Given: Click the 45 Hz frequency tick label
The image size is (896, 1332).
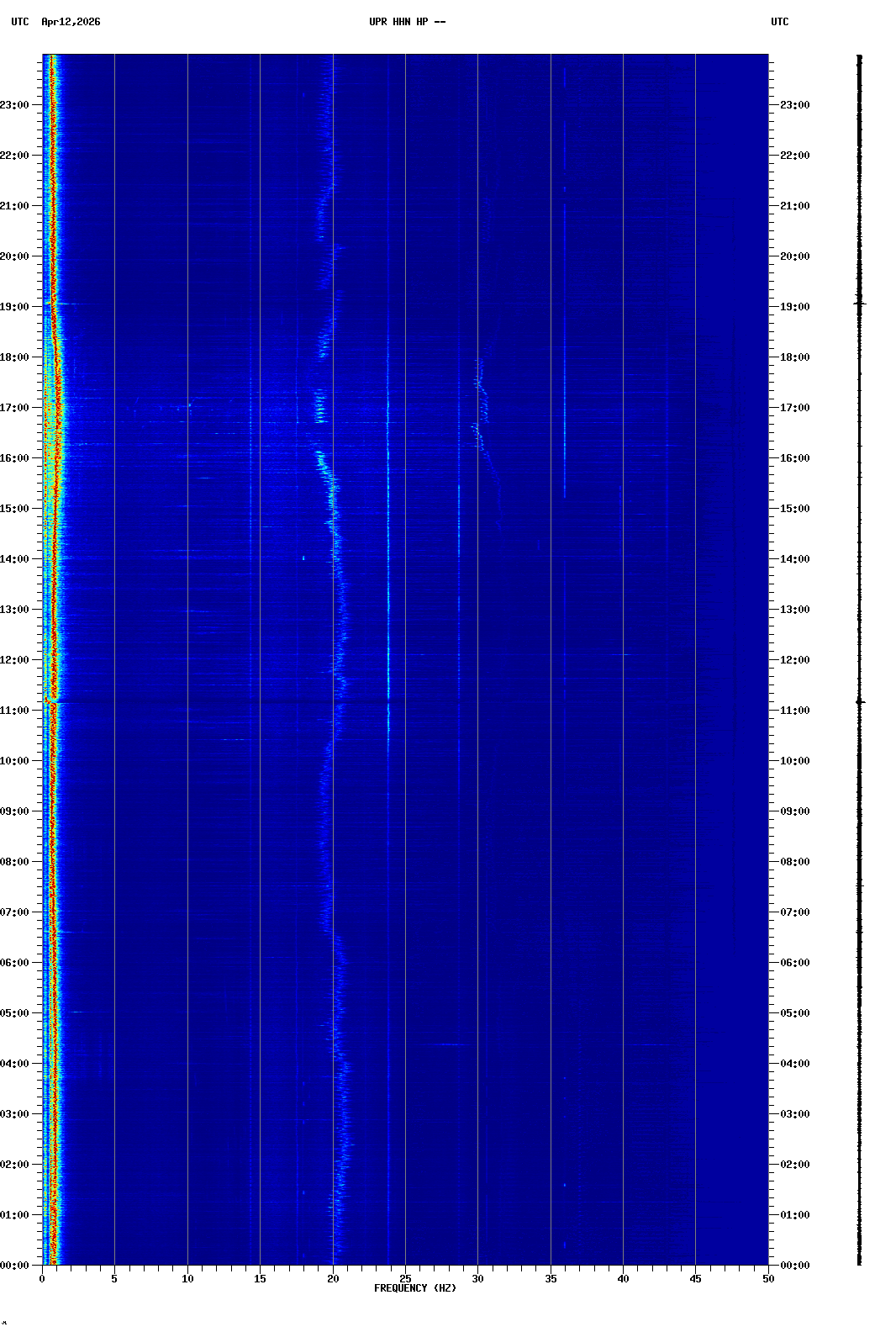Looking at the screenshot, I should point(695,1279).
